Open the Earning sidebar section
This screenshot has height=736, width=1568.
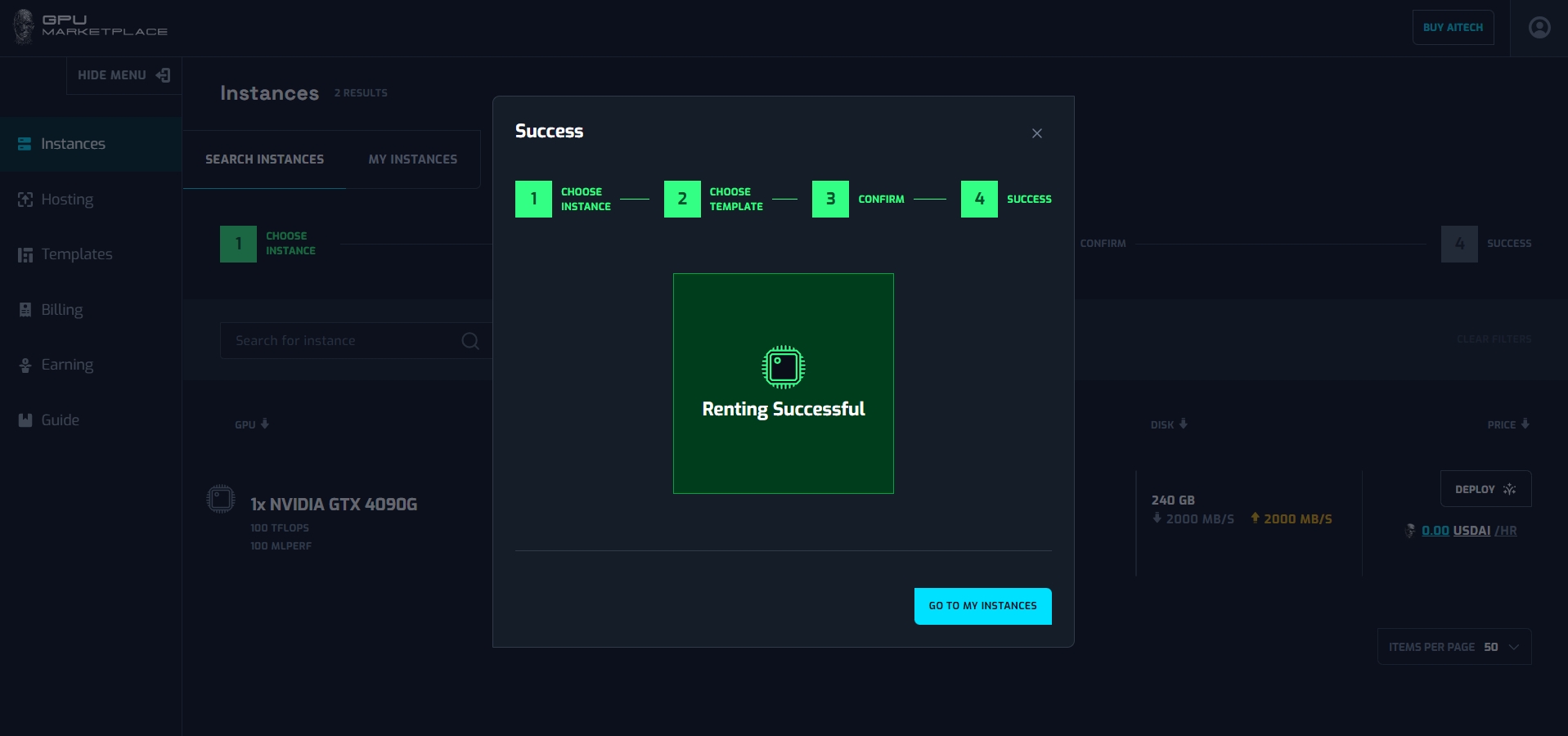pyautogui.click(x=66, y=365)
